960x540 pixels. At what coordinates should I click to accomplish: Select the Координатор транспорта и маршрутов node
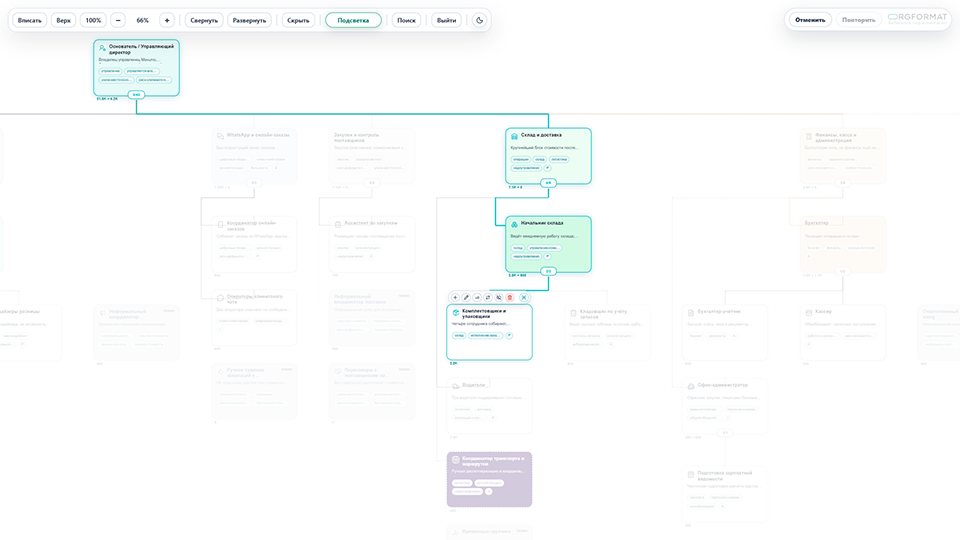(x=489, y=479)
